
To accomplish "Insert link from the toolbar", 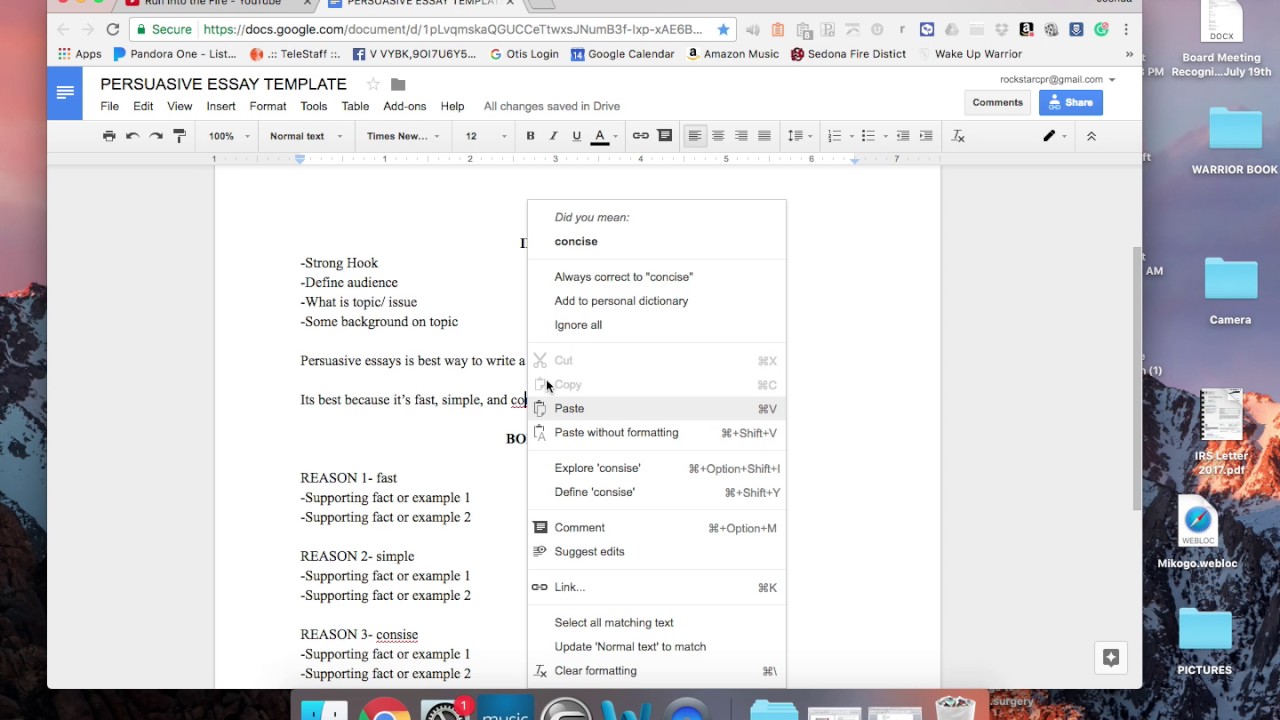I will coord(641,136).
